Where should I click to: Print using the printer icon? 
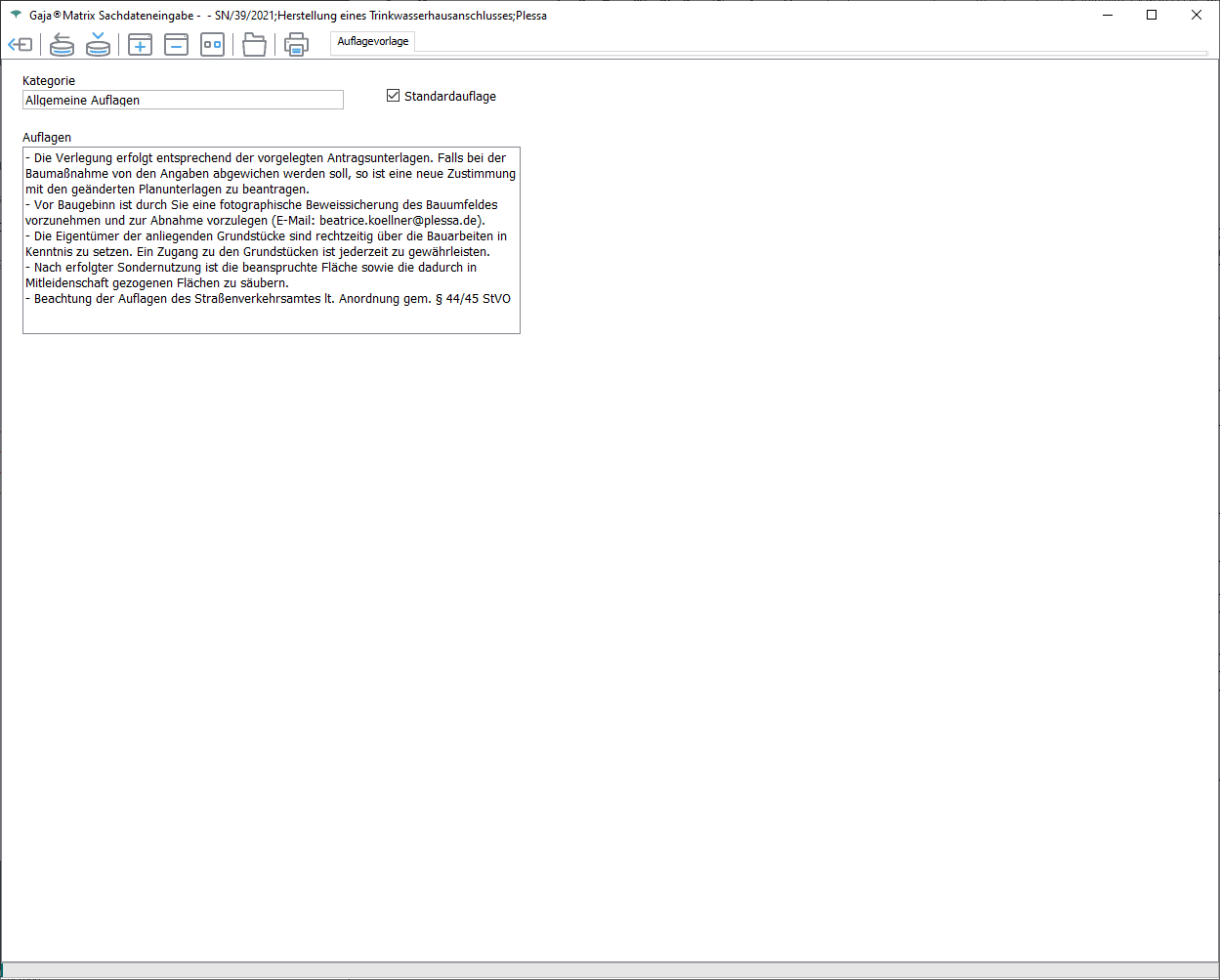coord(296,45)
